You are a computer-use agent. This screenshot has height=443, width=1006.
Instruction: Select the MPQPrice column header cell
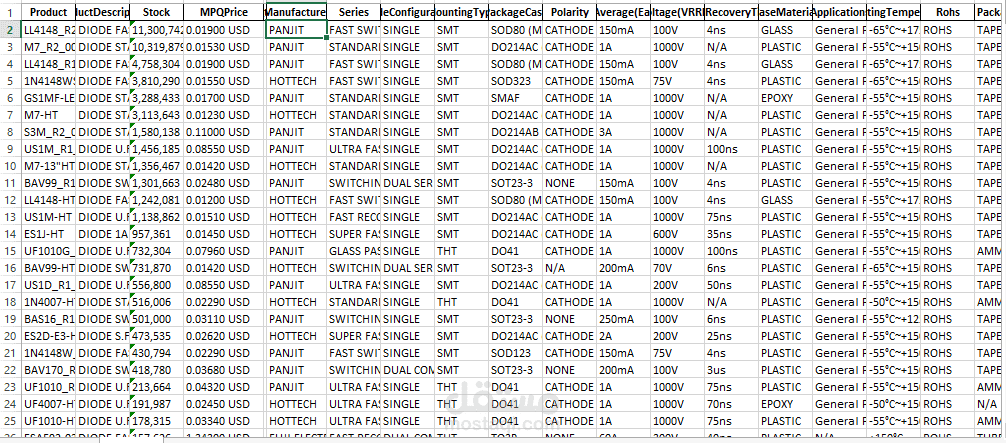(x=223, y=12)
